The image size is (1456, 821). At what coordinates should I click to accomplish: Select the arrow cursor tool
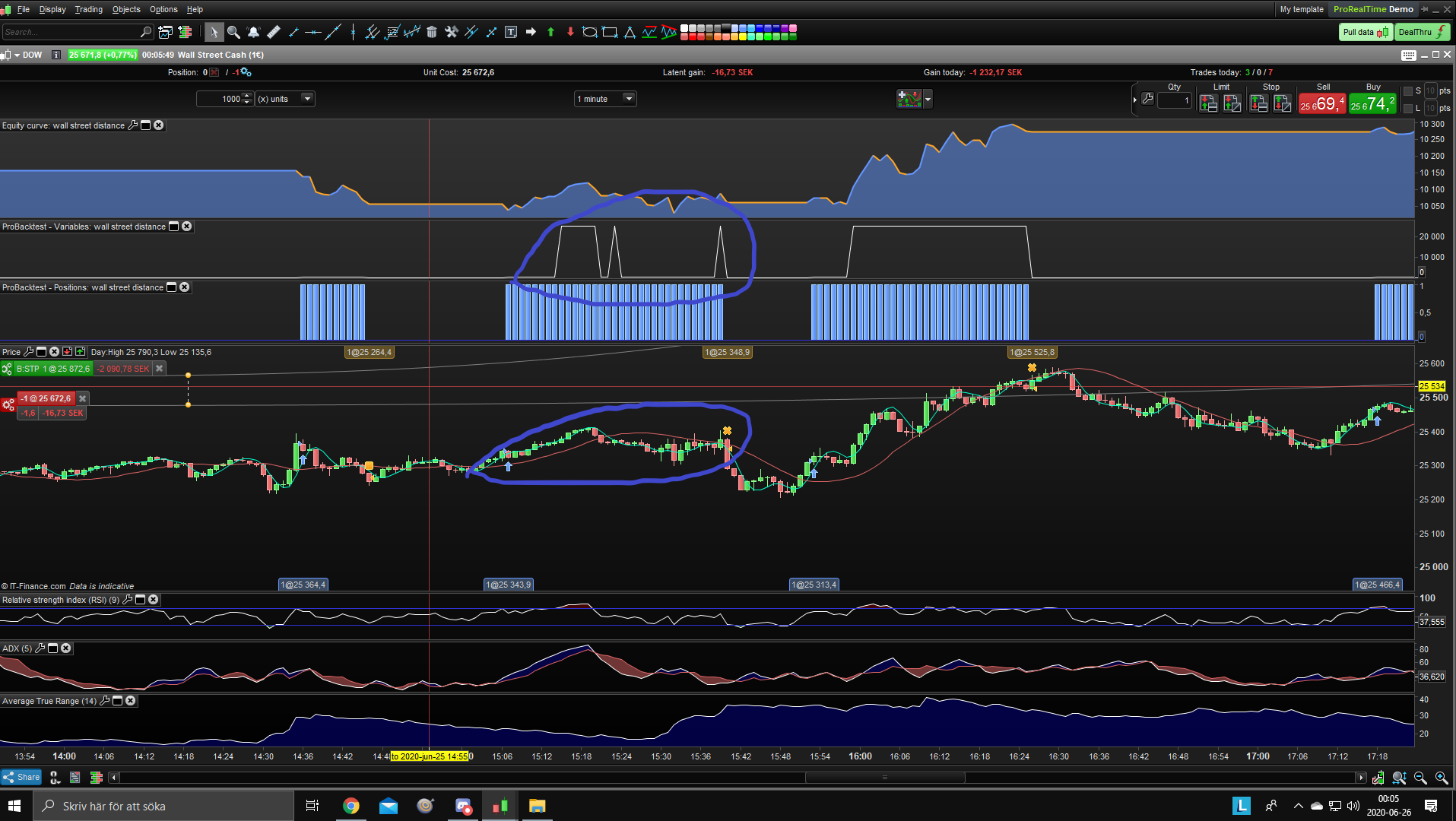[214, 32]
